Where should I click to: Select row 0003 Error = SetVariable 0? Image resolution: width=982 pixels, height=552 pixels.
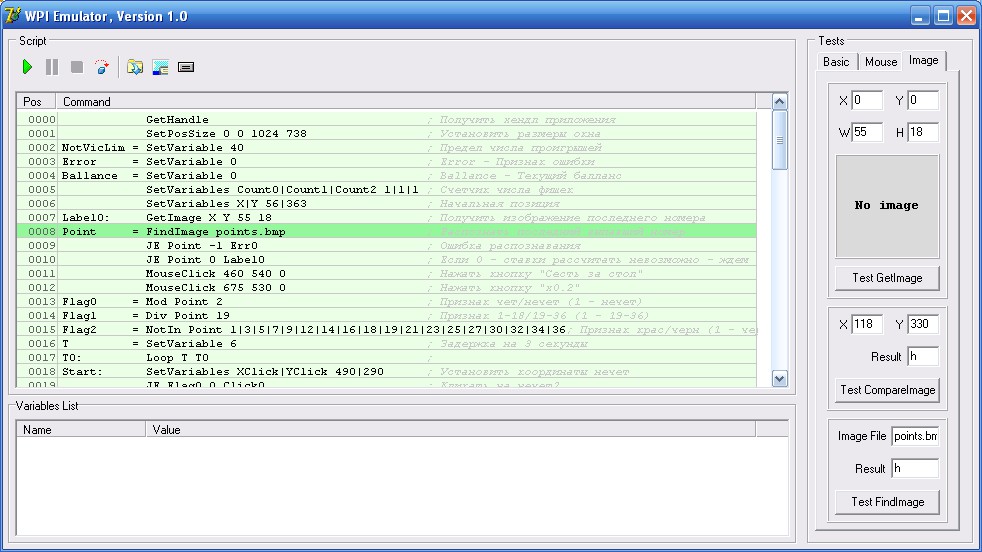click(x=386, y=162)
